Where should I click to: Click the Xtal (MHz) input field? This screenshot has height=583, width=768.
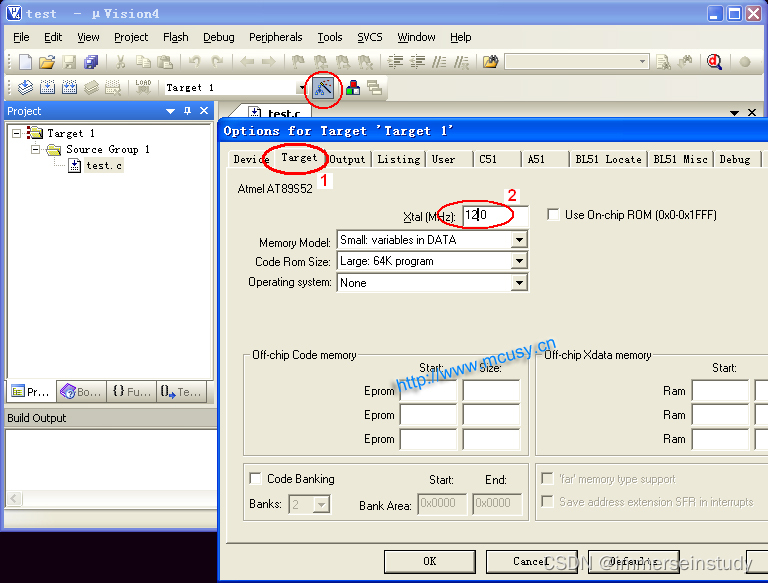[x=495, y=215]
